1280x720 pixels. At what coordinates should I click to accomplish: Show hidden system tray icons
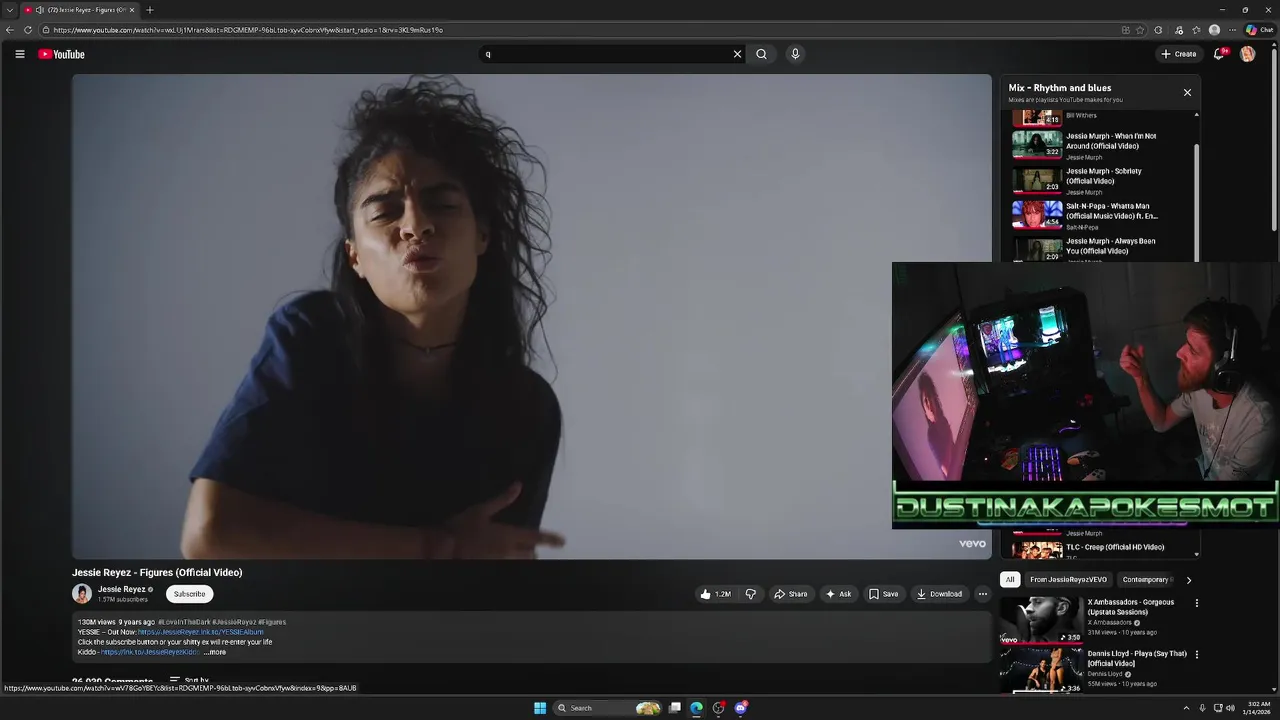click(x=1186, y=708)
